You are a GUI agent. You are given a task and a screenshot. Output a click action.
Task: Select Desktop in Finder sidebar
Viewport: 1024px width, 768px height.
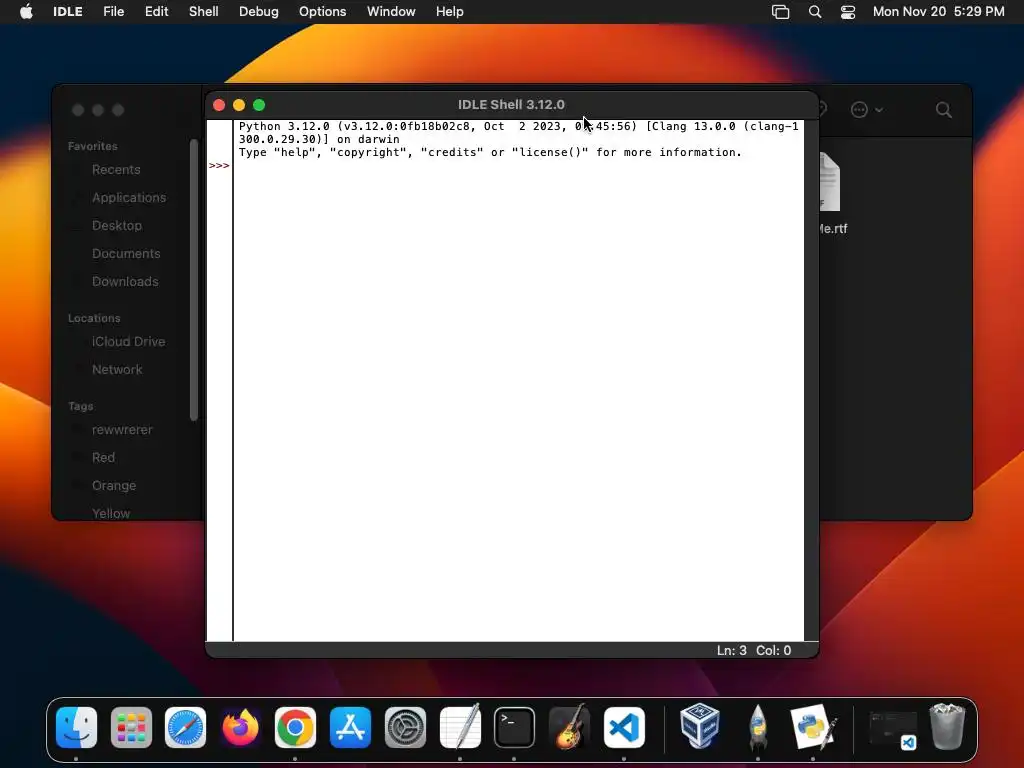[x=117, y=226]
